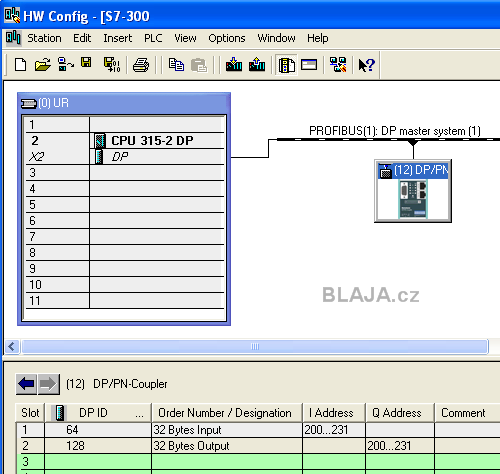Click the PROFIBUS(1) DP master system label
Viewport: 500px width, 474px height.
click(x=395, y=131)
